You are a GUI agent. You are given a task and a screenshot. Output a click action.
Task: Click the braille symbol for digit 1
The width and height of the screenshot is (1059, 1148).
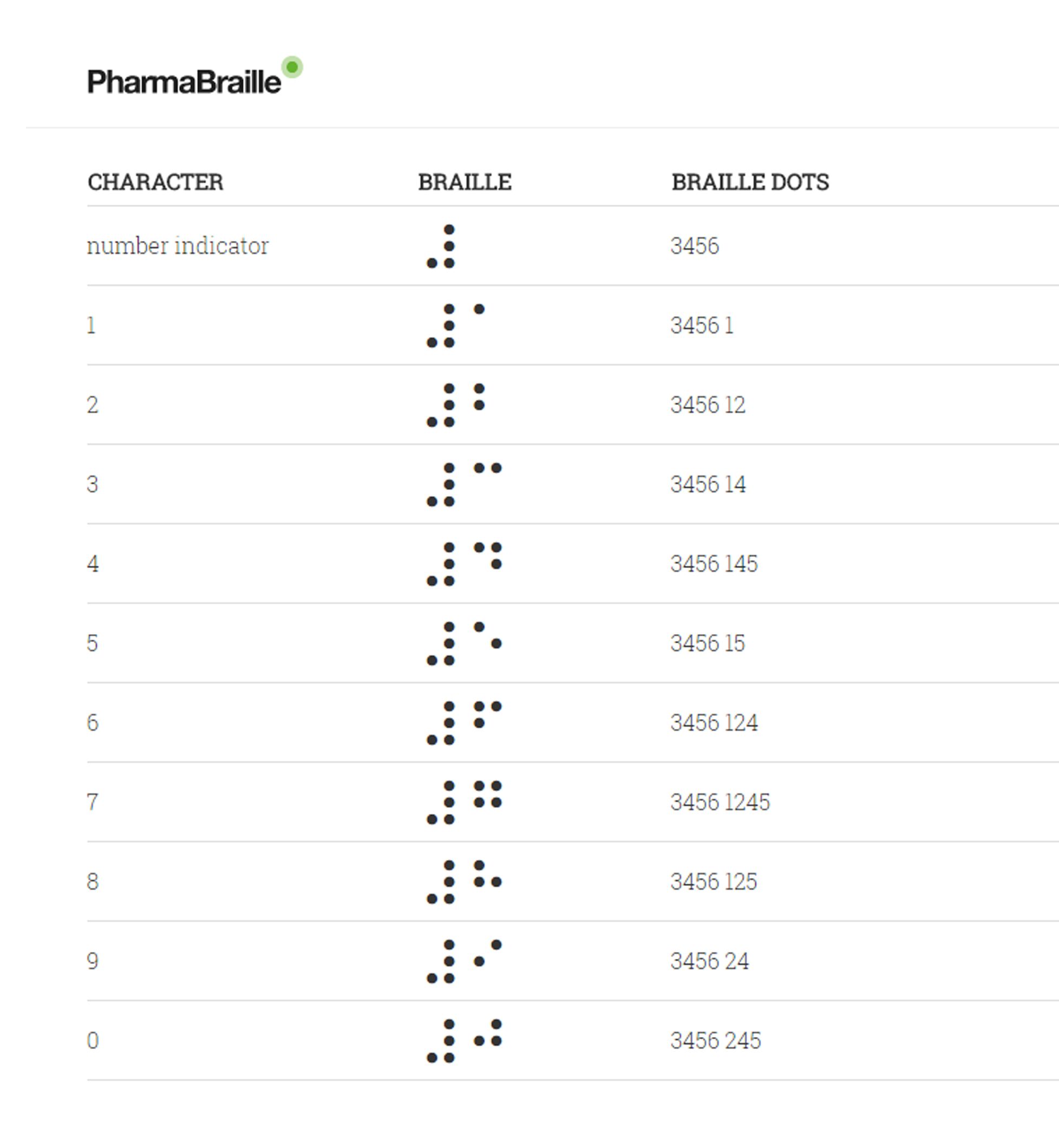tap(455, 325)
